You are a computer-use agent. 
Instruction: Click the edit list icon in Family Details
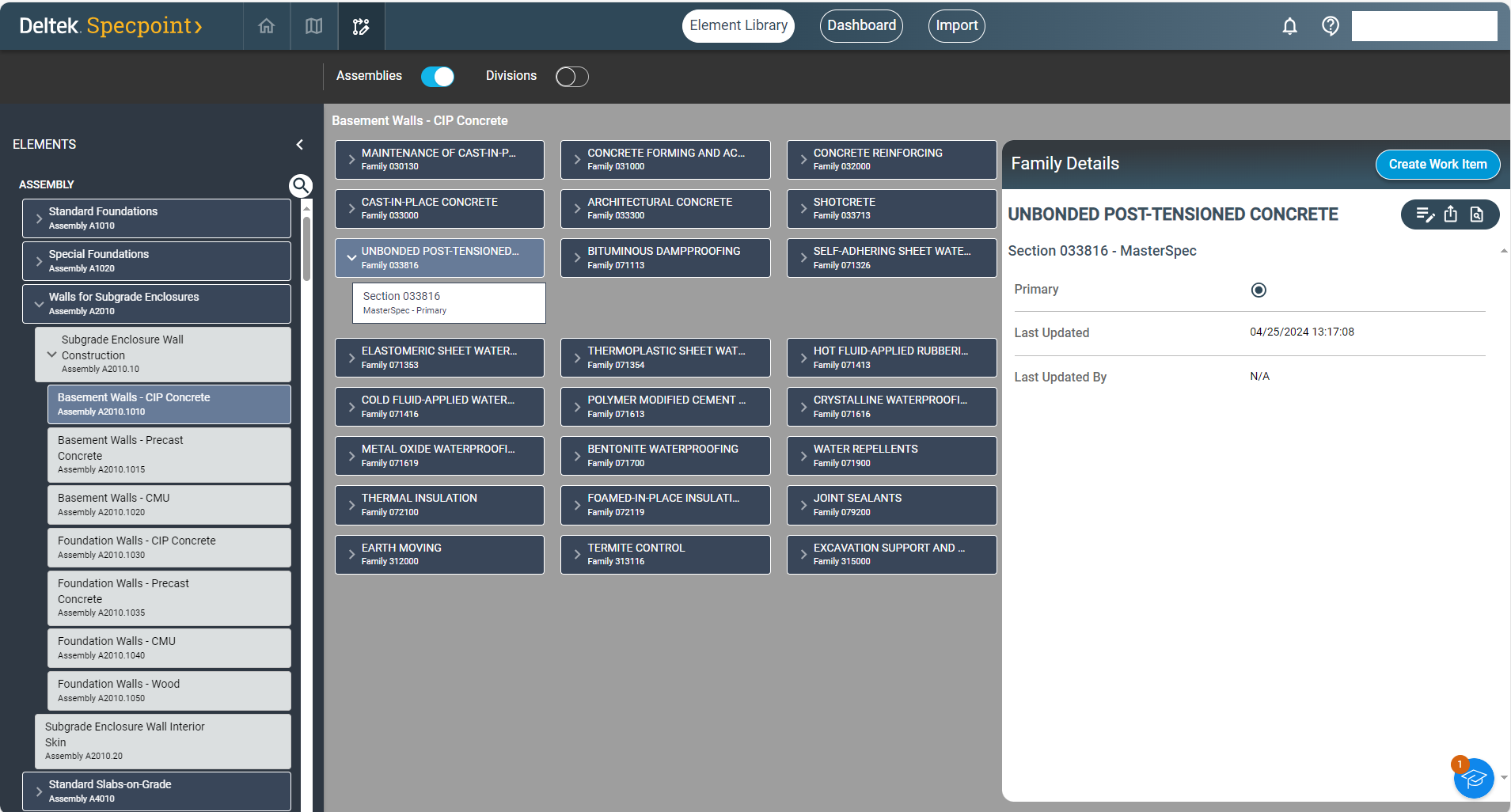pos(1424,214)
